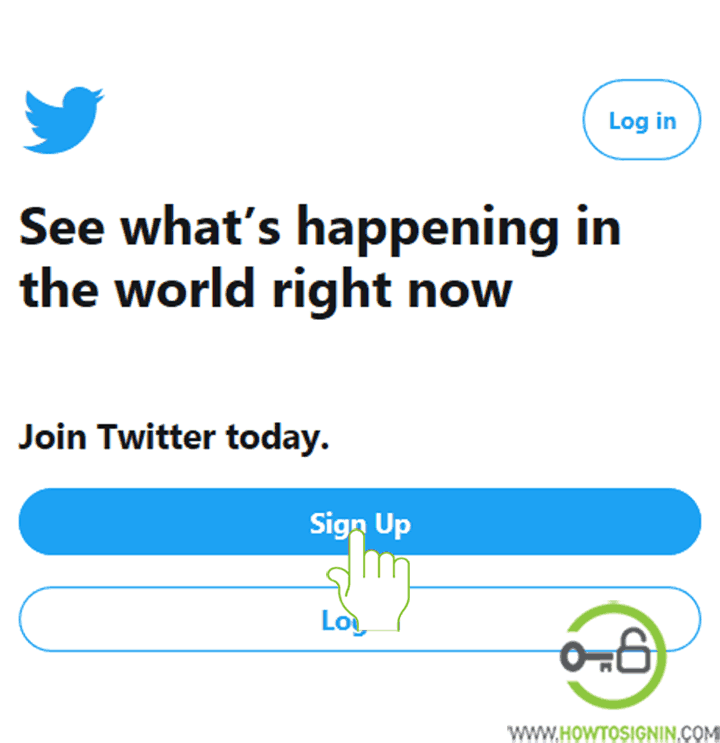Click the blue Sign Up button
The height and width of the screenshot is (743, 720).
click(360, 521)
